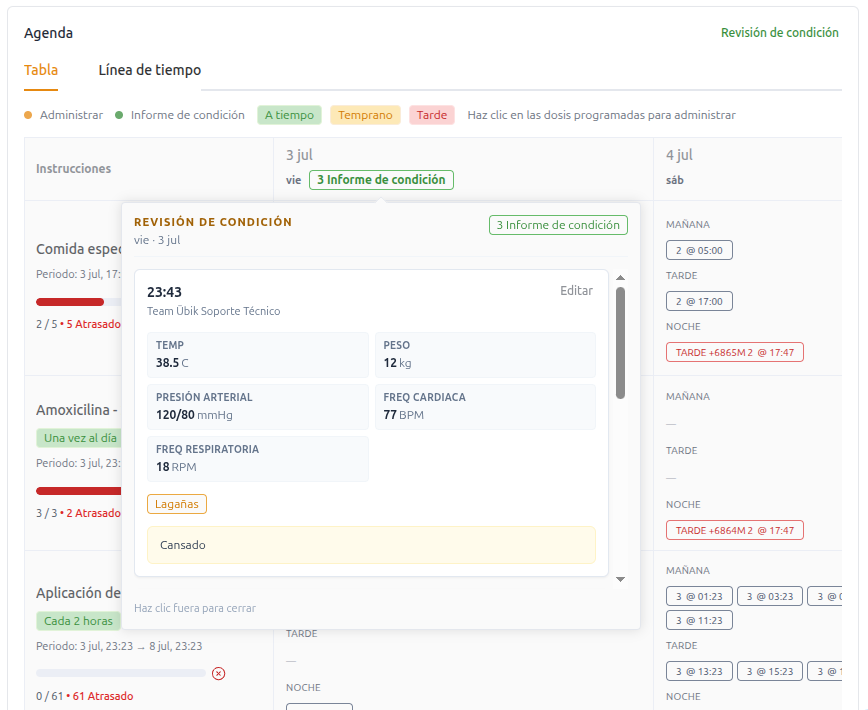Click the 5 Atrasado status text
The width and height of the screenshot is (868, 710).
coord(94,324)
